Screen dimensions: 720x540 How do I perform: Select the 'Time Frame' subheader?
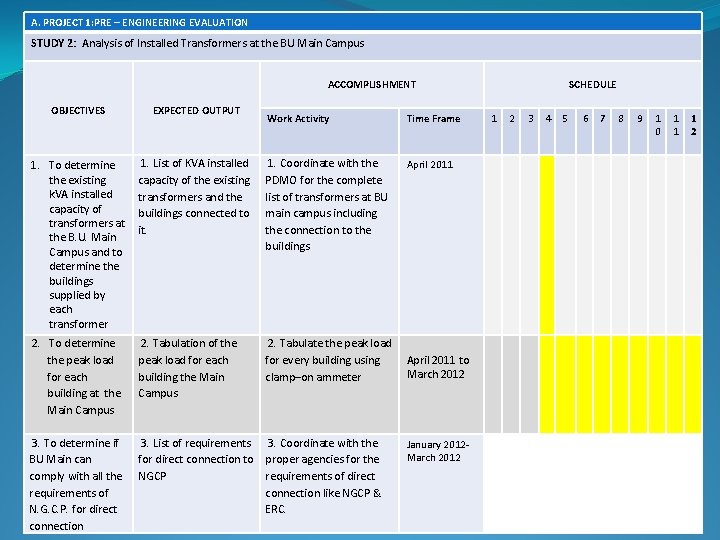(441, 131)
